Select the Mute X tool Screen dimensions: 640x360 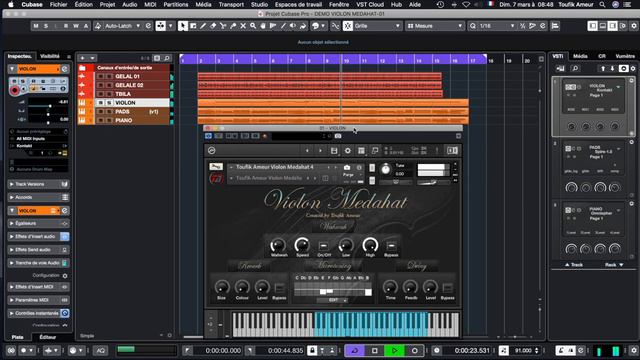(243, 26)
